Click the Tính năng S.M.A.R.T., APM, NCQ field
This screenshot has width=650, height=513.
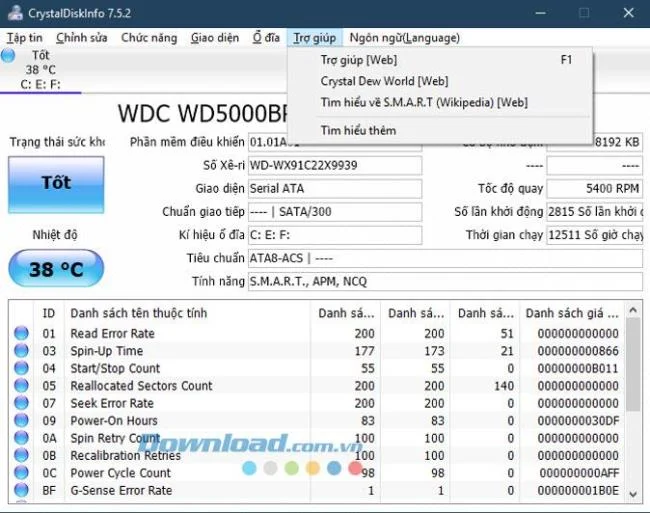(445, 281)
